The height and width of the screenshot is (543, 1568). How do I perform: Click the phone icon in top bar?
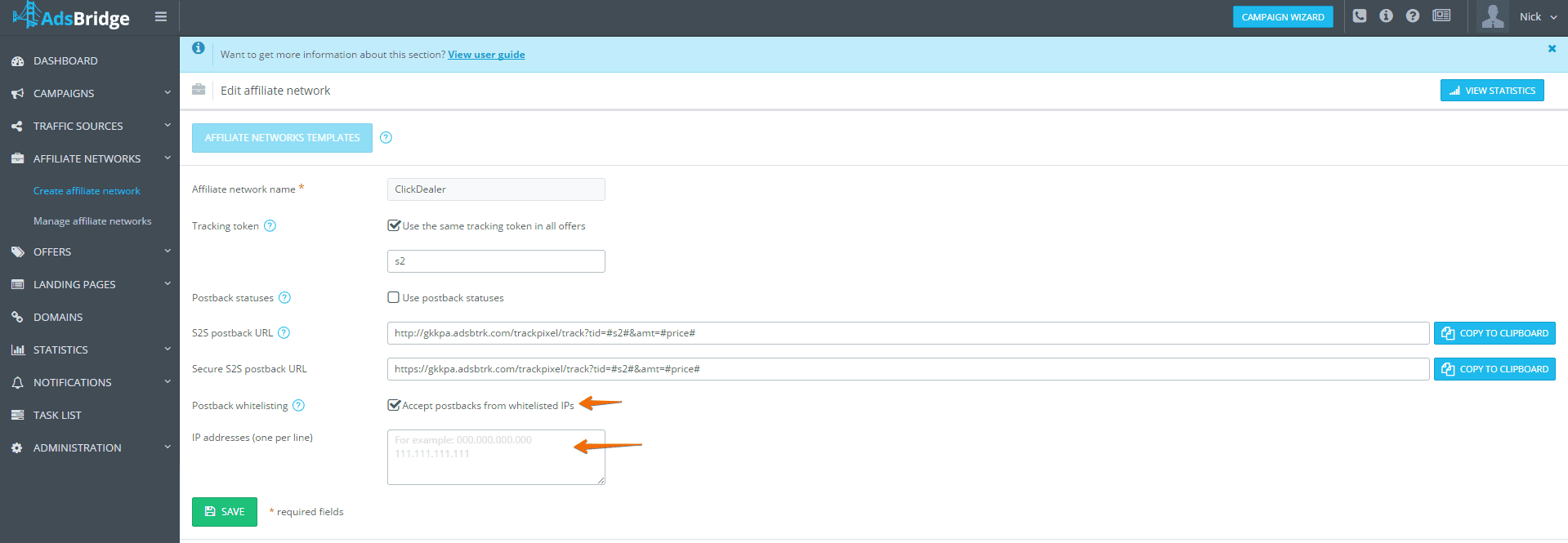[x=1360, y=16]
